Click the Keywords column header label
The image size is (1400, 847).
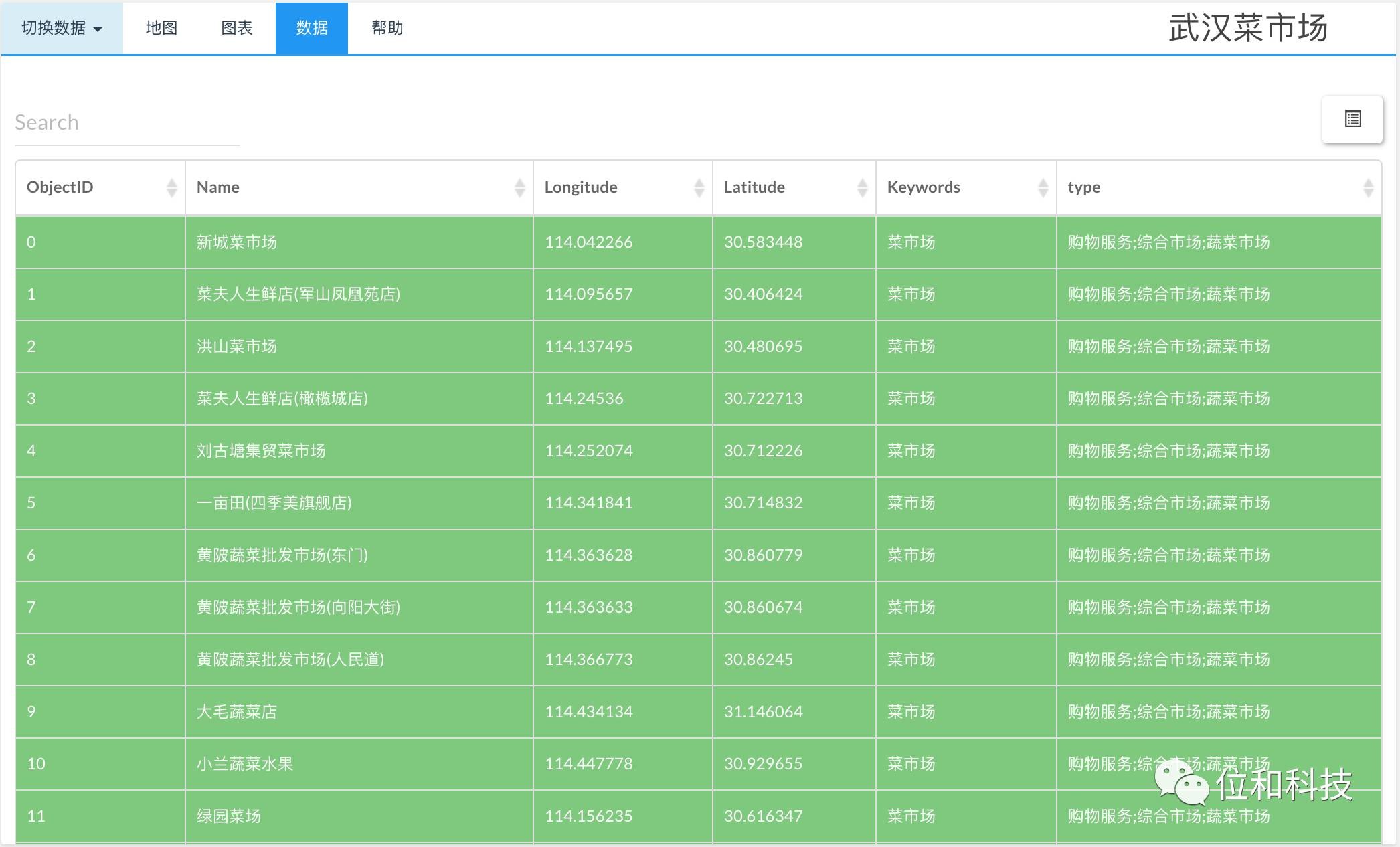[924, 187]
